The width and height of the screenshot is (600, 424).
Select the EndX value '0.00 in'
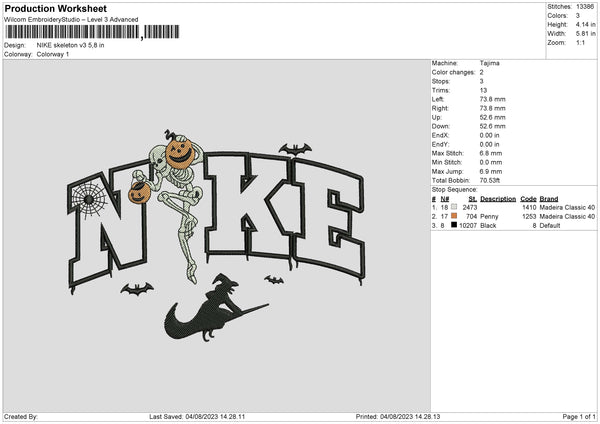click(489, 135)
